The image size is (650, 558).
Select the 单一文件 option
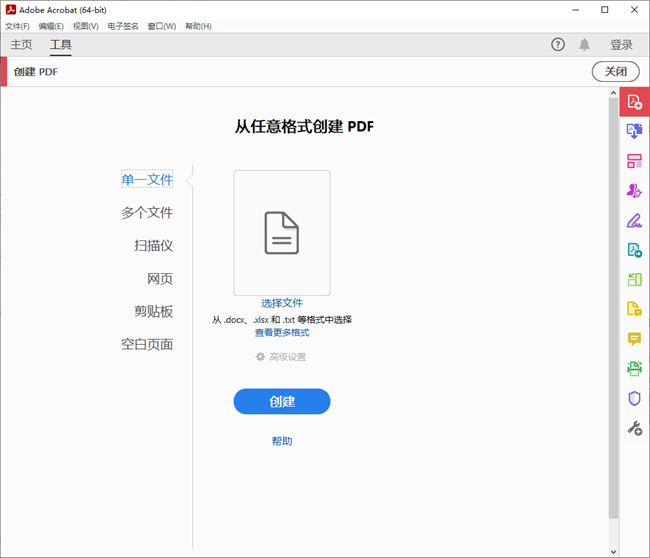(147, 179)
